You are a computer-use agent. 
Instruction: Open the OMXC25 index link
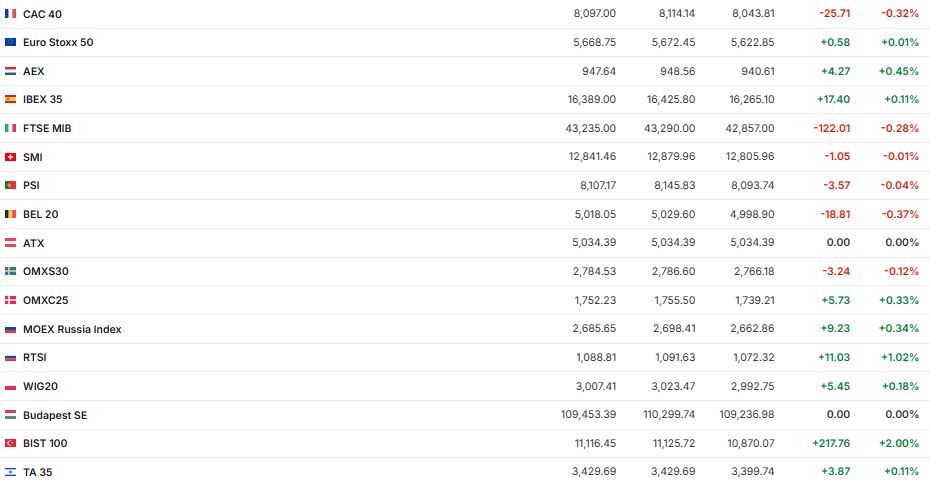[x=45, y=300]
